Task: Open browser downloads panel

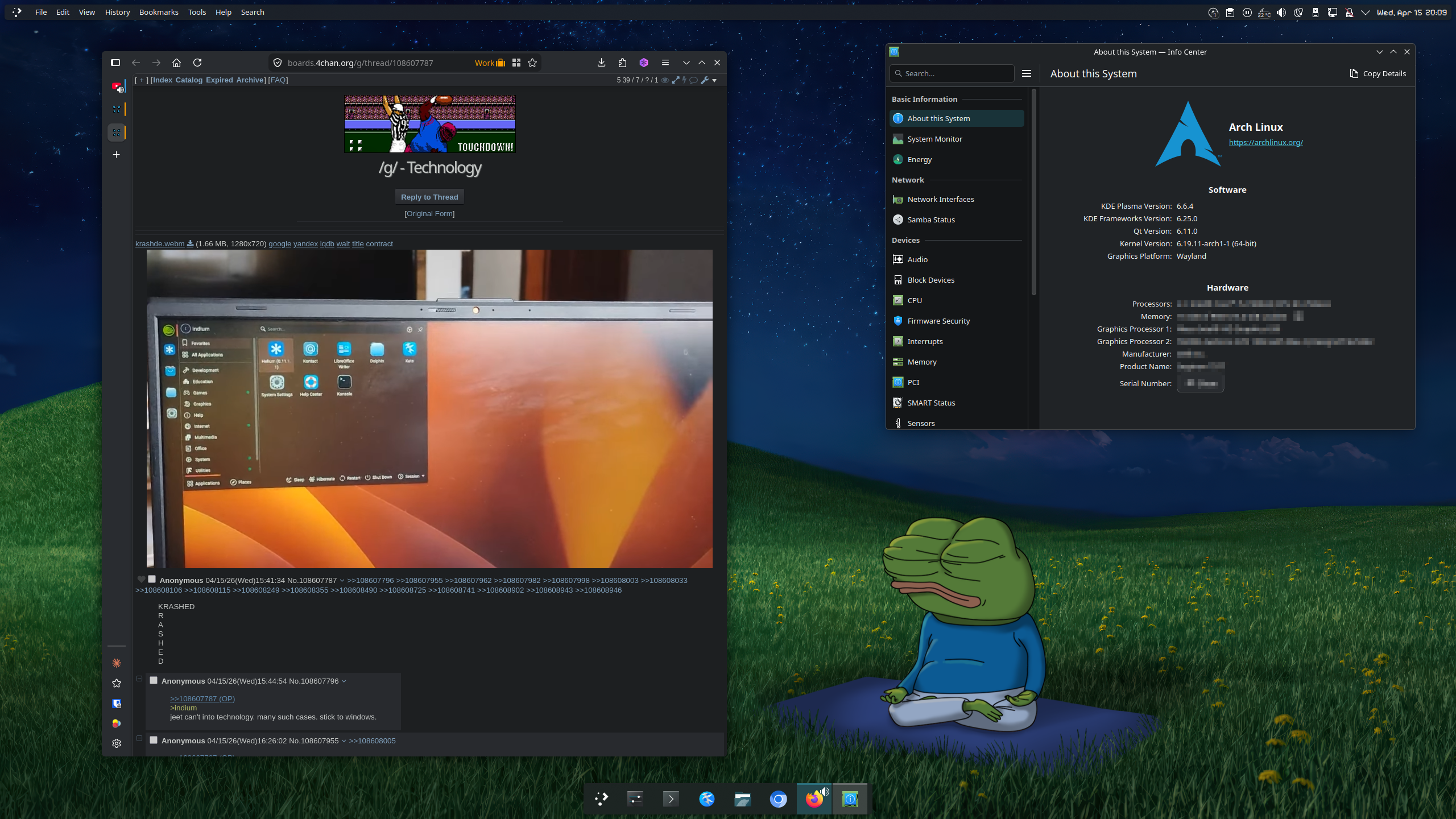Action: coord(601,63)
